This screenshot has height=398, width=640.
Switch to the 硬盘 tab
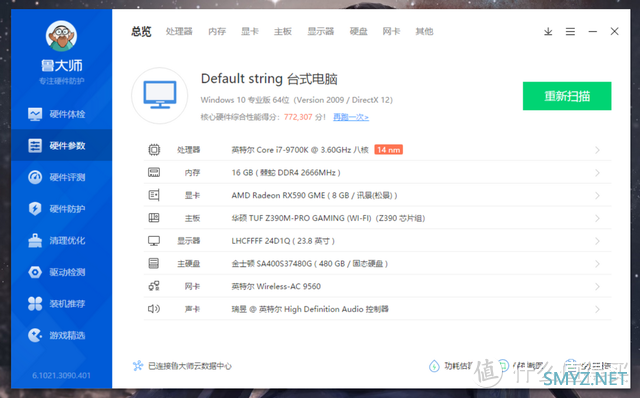tap(358, 31)
